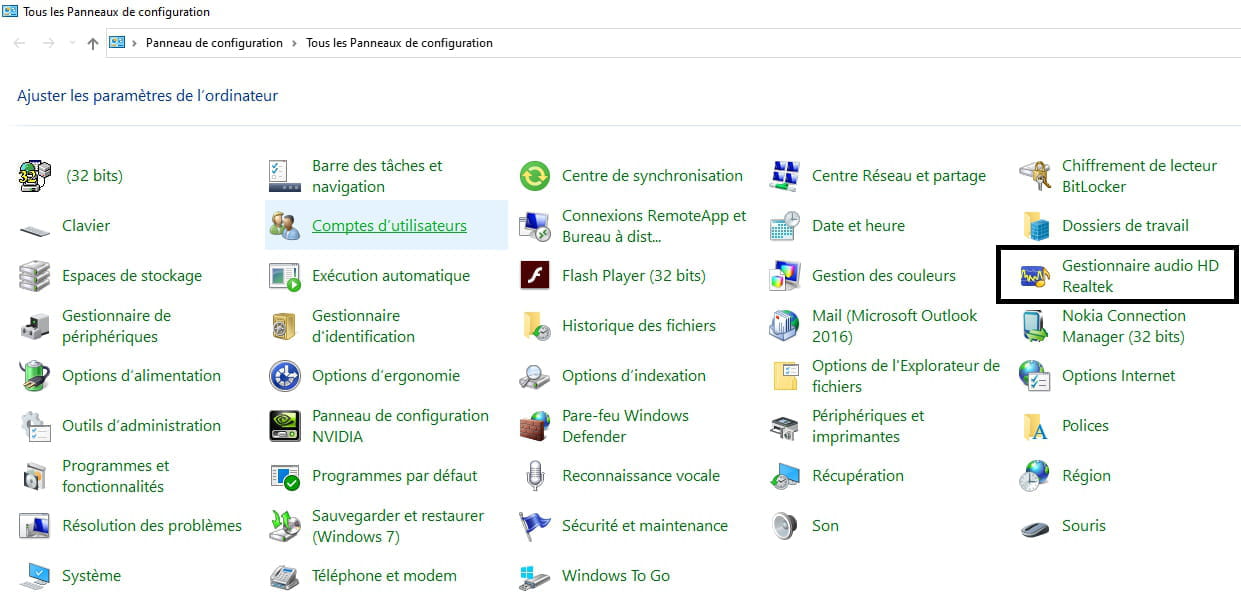Click the Téléphone et modem icon
The image size is (1241, 614).
pos(285,576)
